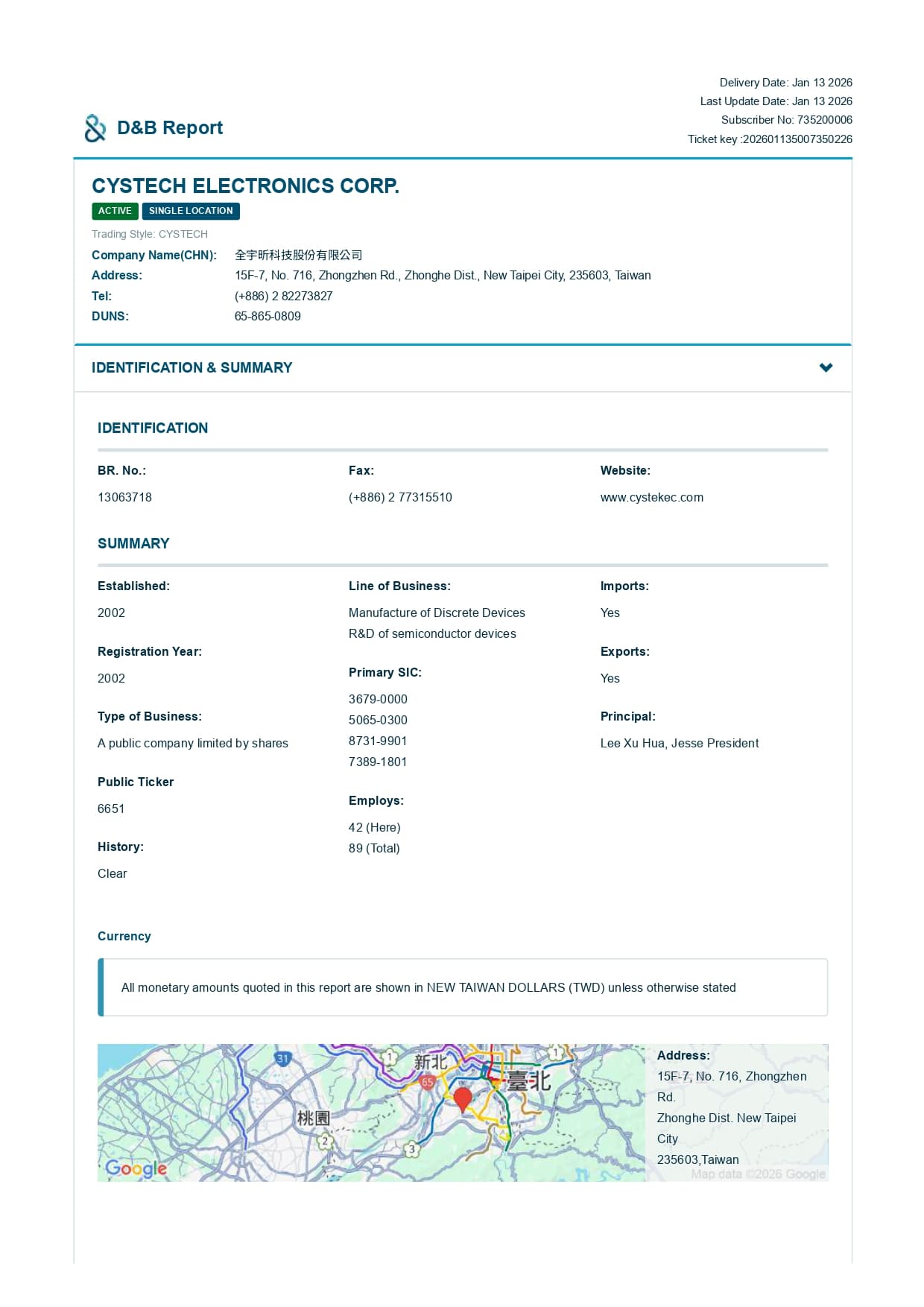The height and width of the screenshot is (1307, 924).
Task: Click the Google logo on the map
Action: click(x=136, y=1168)
